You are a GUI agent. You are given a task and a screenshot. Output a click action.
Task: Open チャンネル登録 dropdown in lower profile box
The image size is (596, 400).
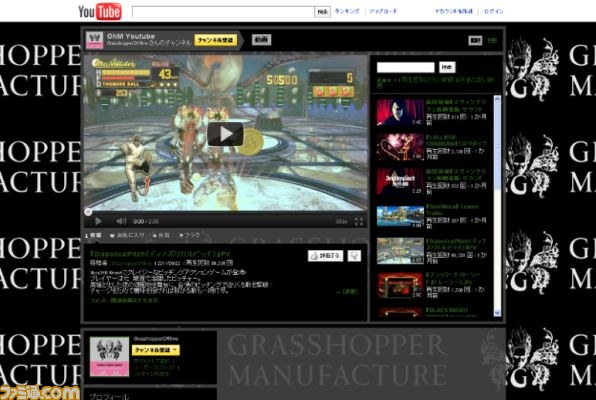click(156, 350)
